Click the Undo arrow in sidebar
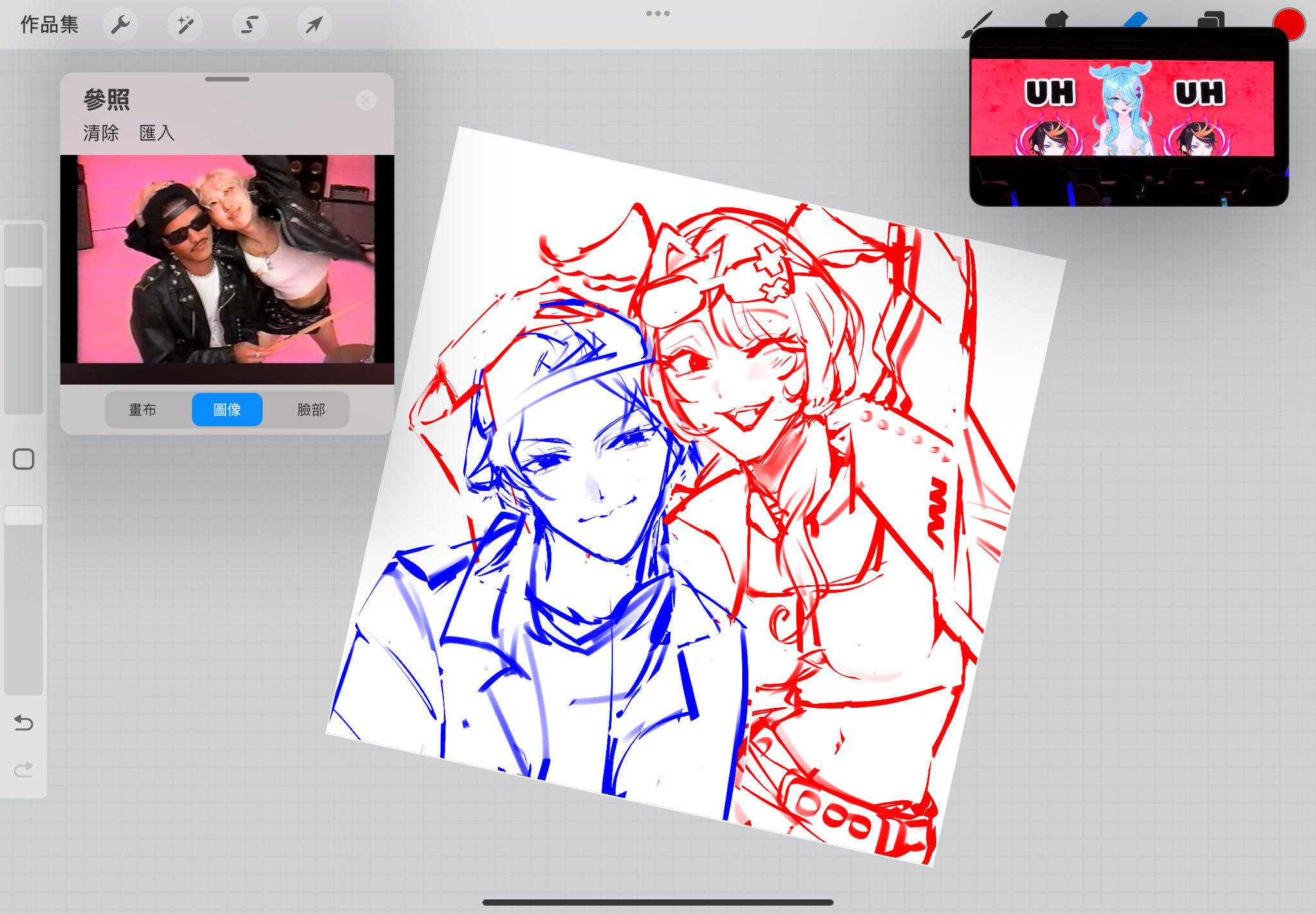This screenshot has width=1316, height=914. (x=24, y=723)
